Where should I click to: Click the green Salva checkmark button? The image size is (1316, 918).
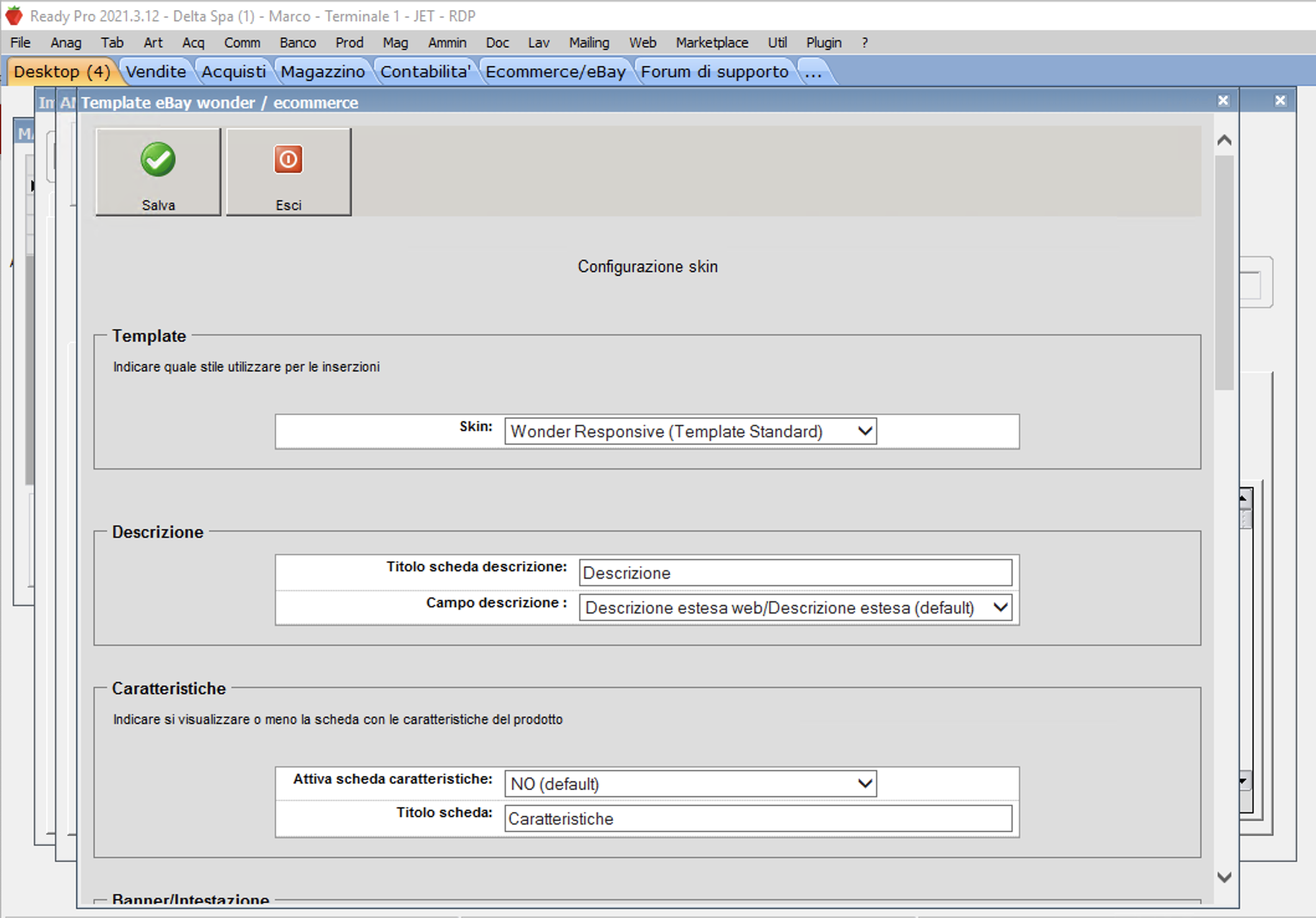click(x=158, y=172)
